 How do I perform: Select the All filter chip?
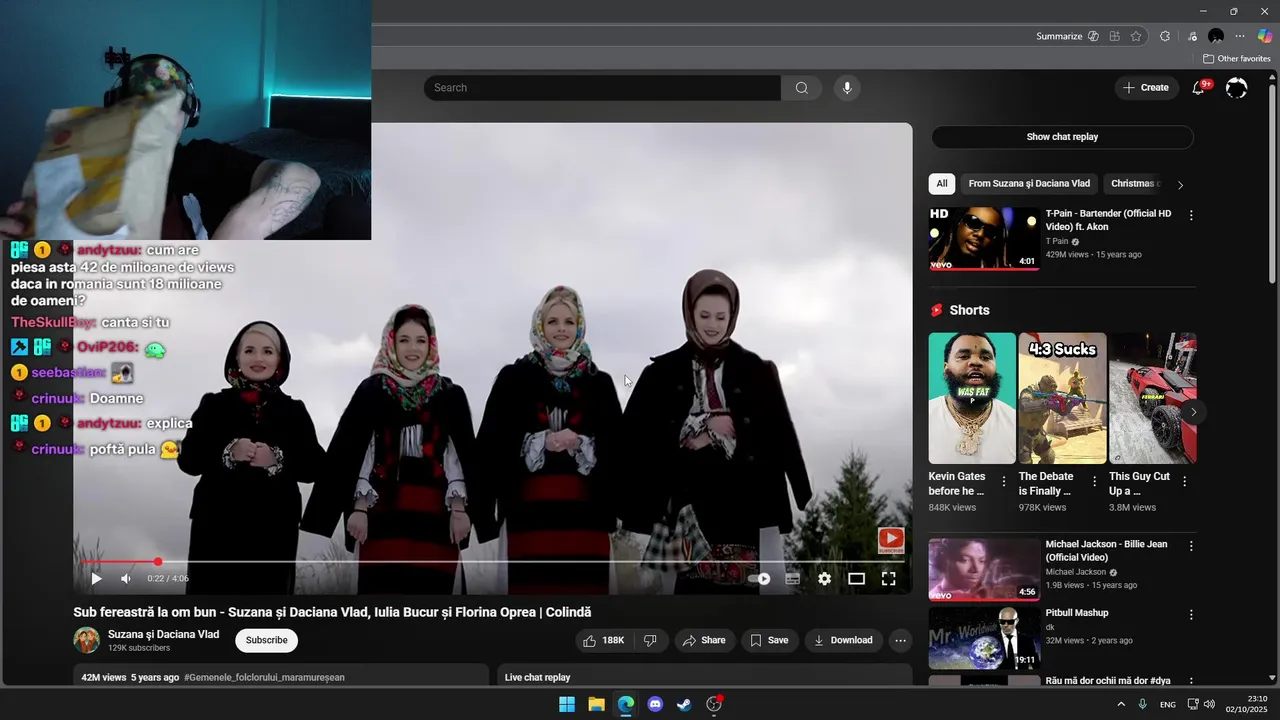pos(942,184)
